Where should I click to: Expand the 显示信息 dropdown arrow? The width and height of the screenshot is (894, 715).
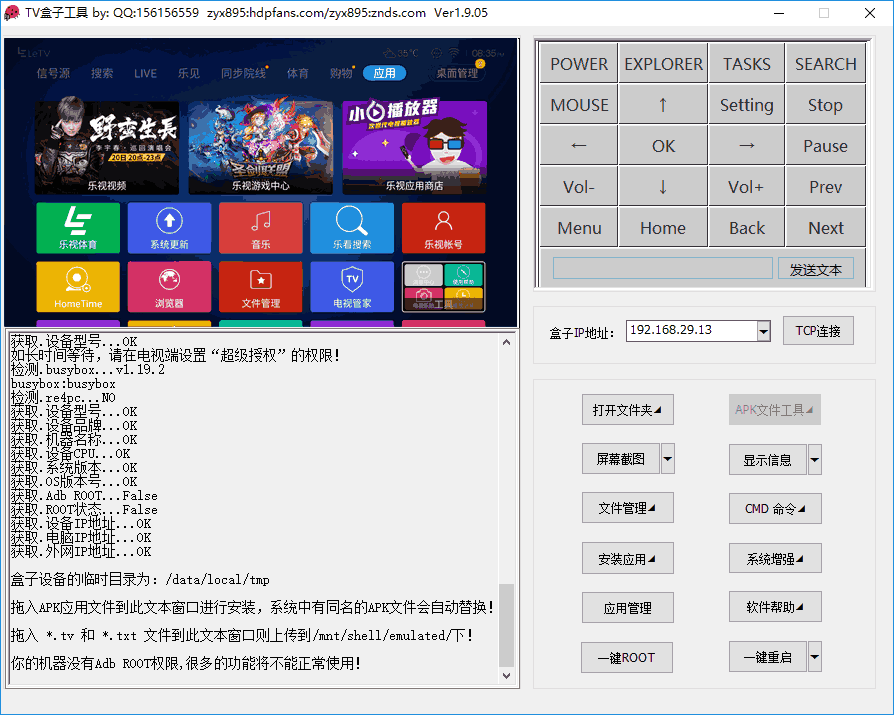click(815, 460)
